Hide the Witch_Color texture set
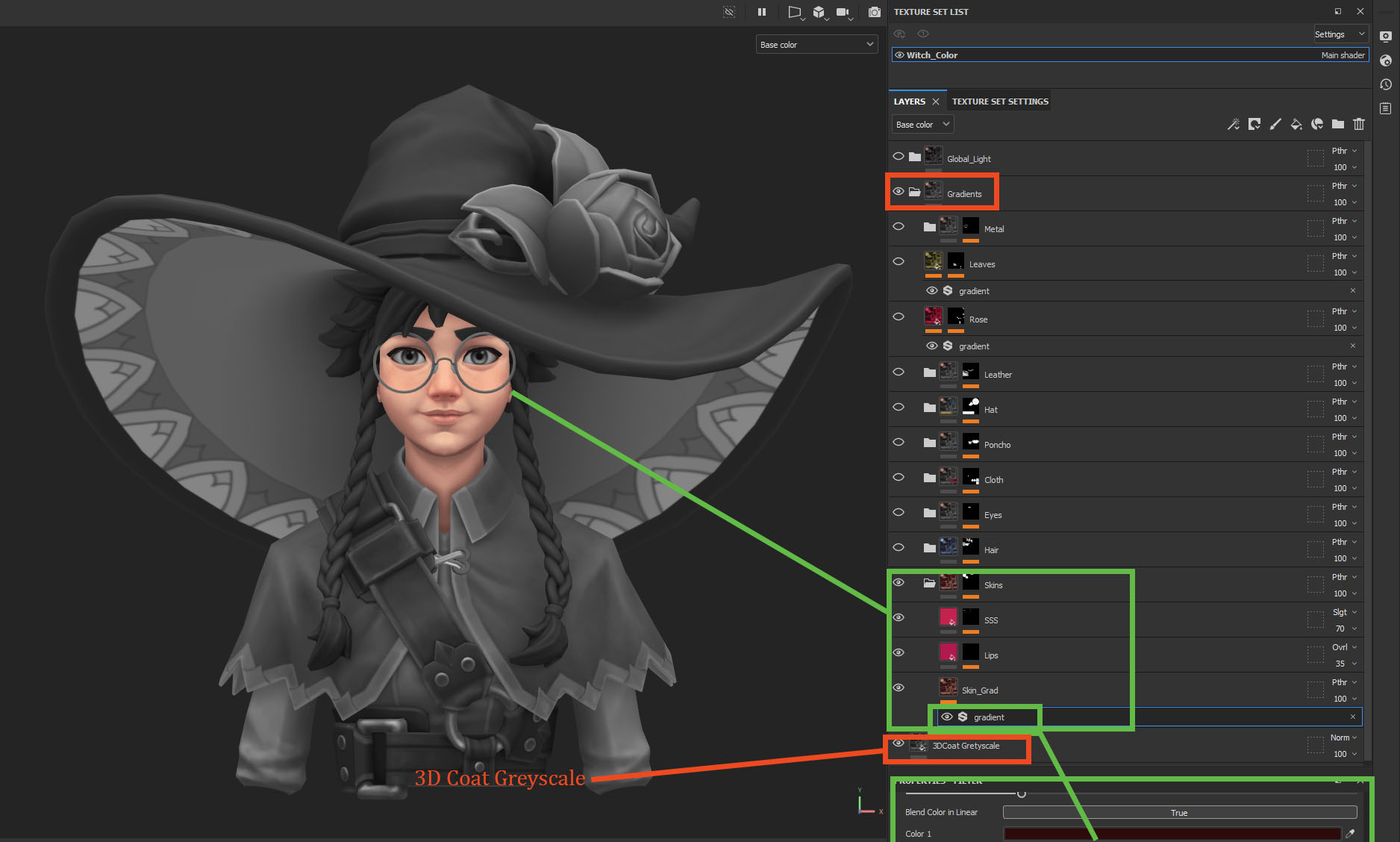The height and width of the screenshot is (842, 1400). [x=899, y=55]
